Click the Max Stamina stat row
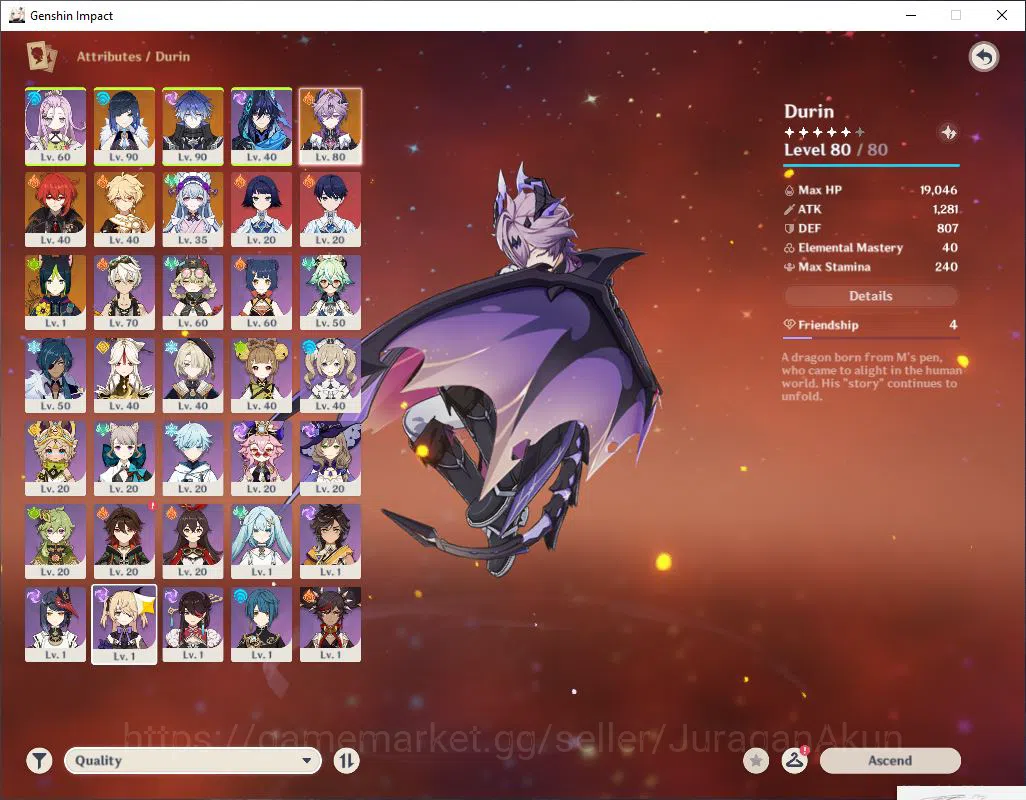 [x=870, y=267]
